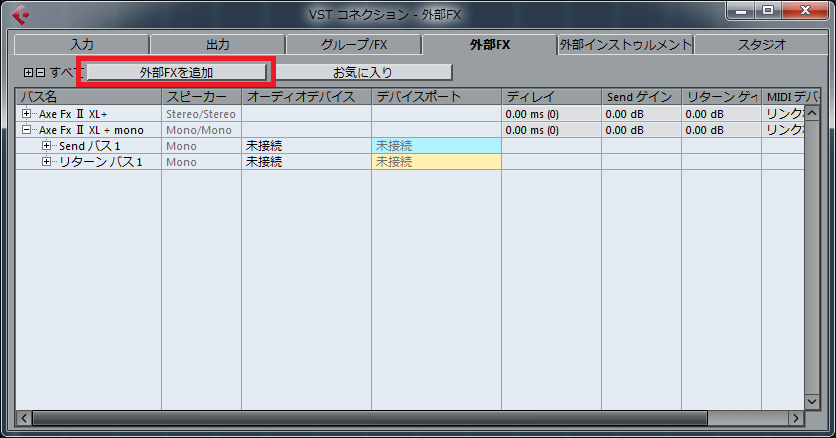Click the スピーカー column header
836x438 pixels.
[202, 97]
